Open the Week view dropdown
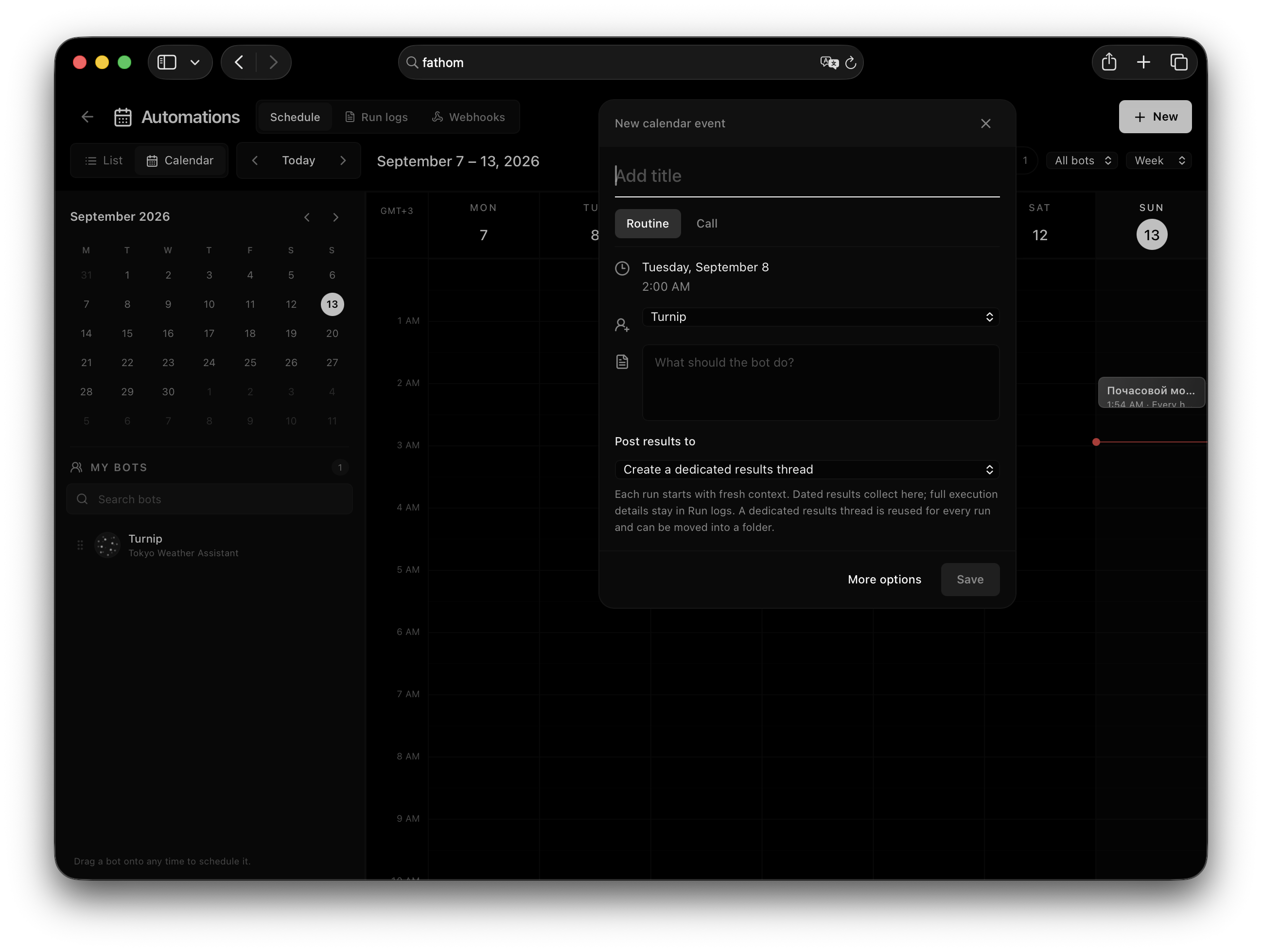Image resolution: width=1262 pixels, height=952 pixels. (x=1159, y=161)
